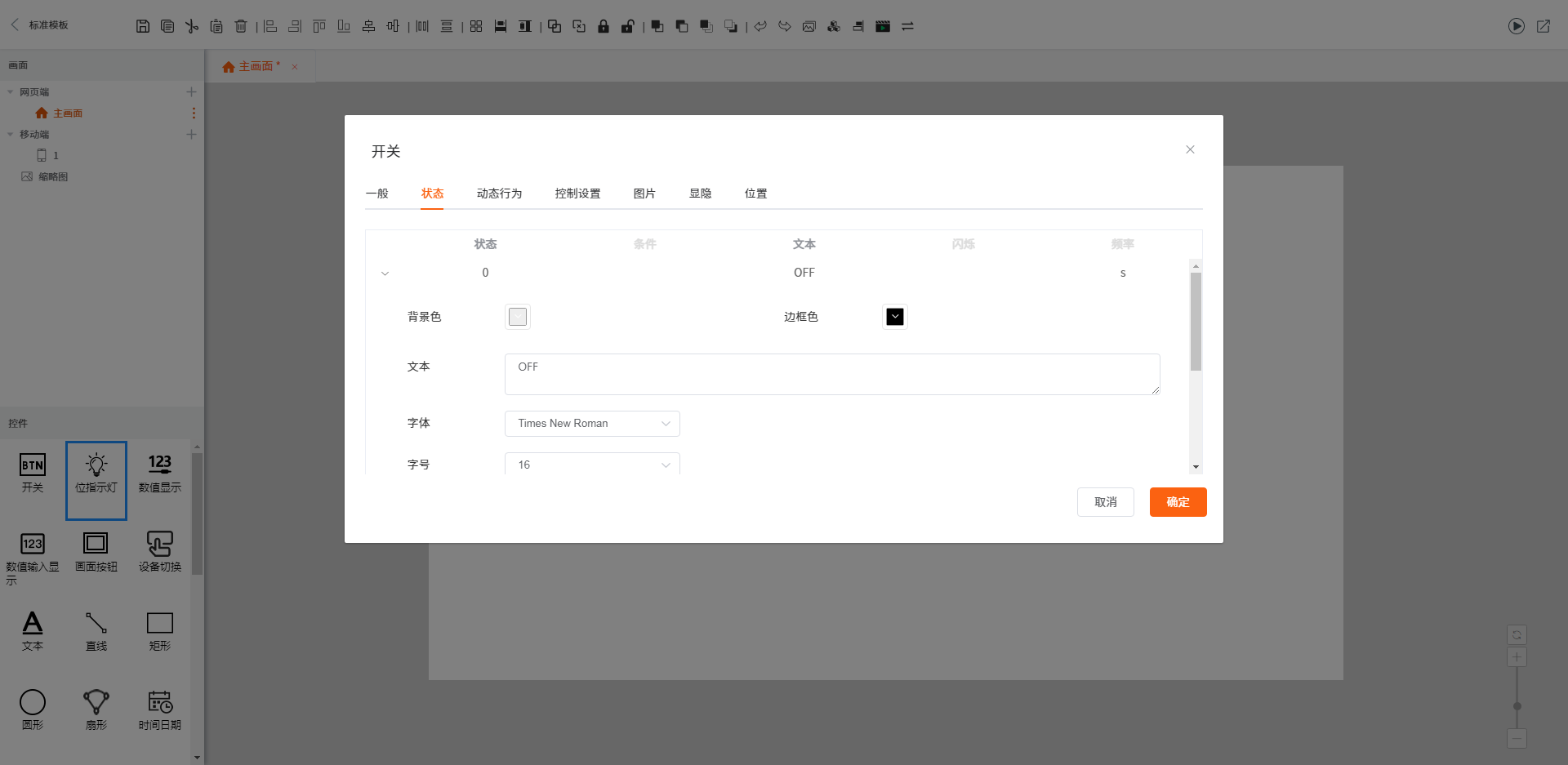Click the controls panel scroll down arrow
1568x765 pixels.
(x=197, y=758)
